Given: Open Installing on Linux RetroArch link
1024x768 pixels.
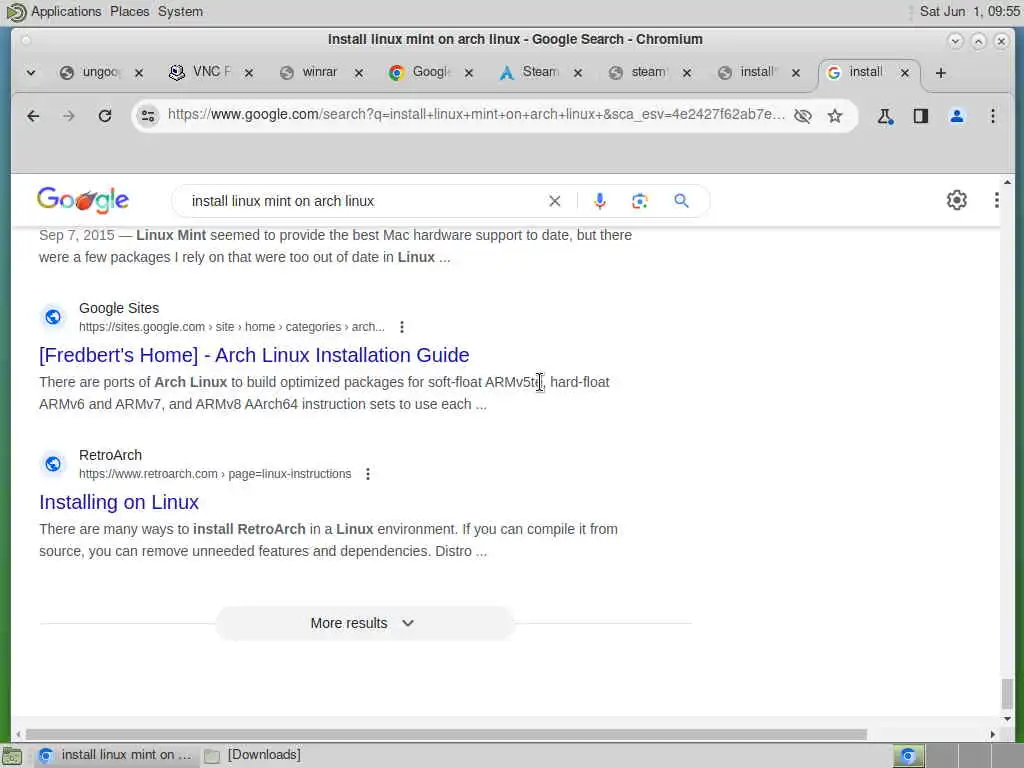Looking at the screenshot, I should (x=119, y=502).
